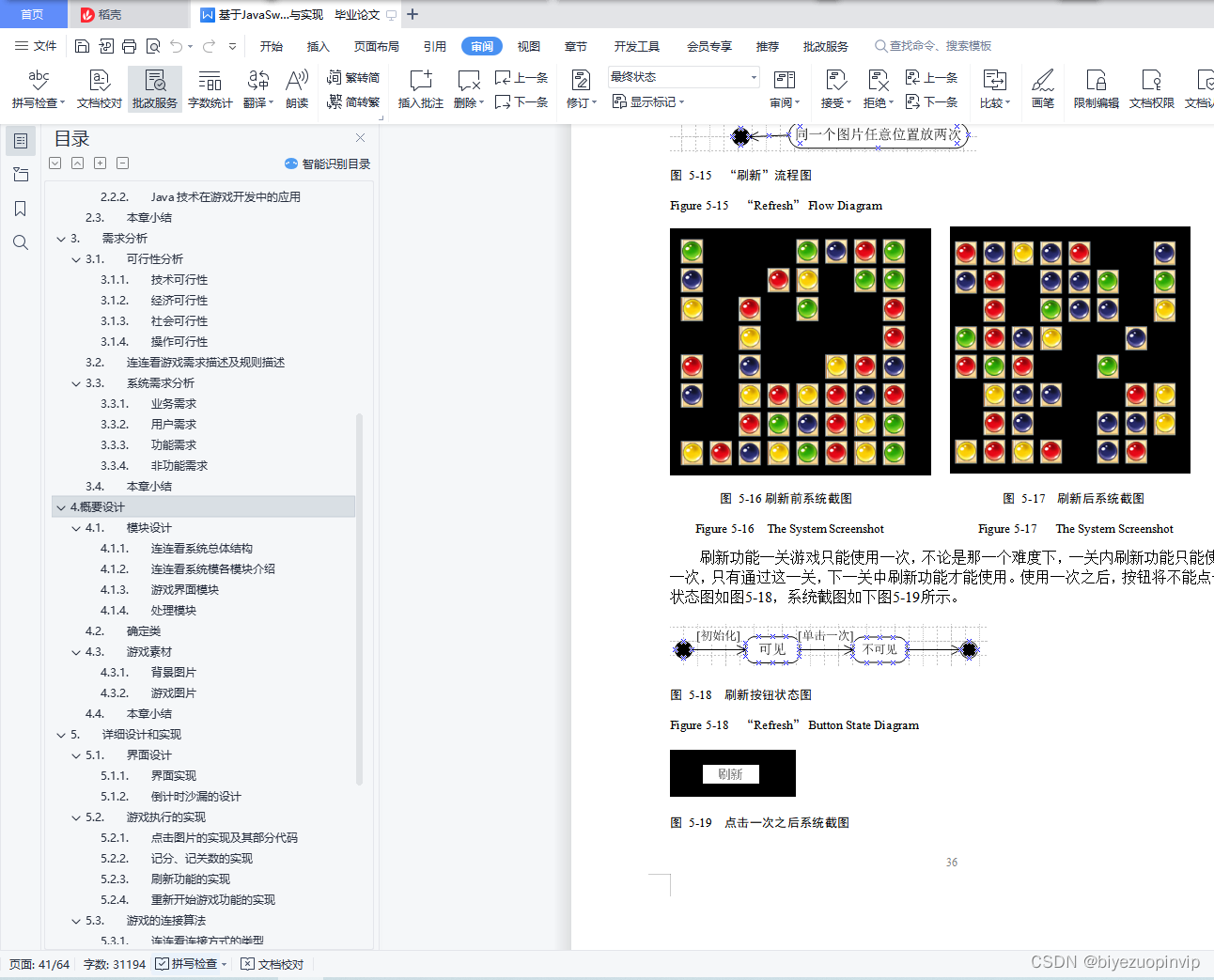
Task: Open the 首页 home tab
Action: 33,14
